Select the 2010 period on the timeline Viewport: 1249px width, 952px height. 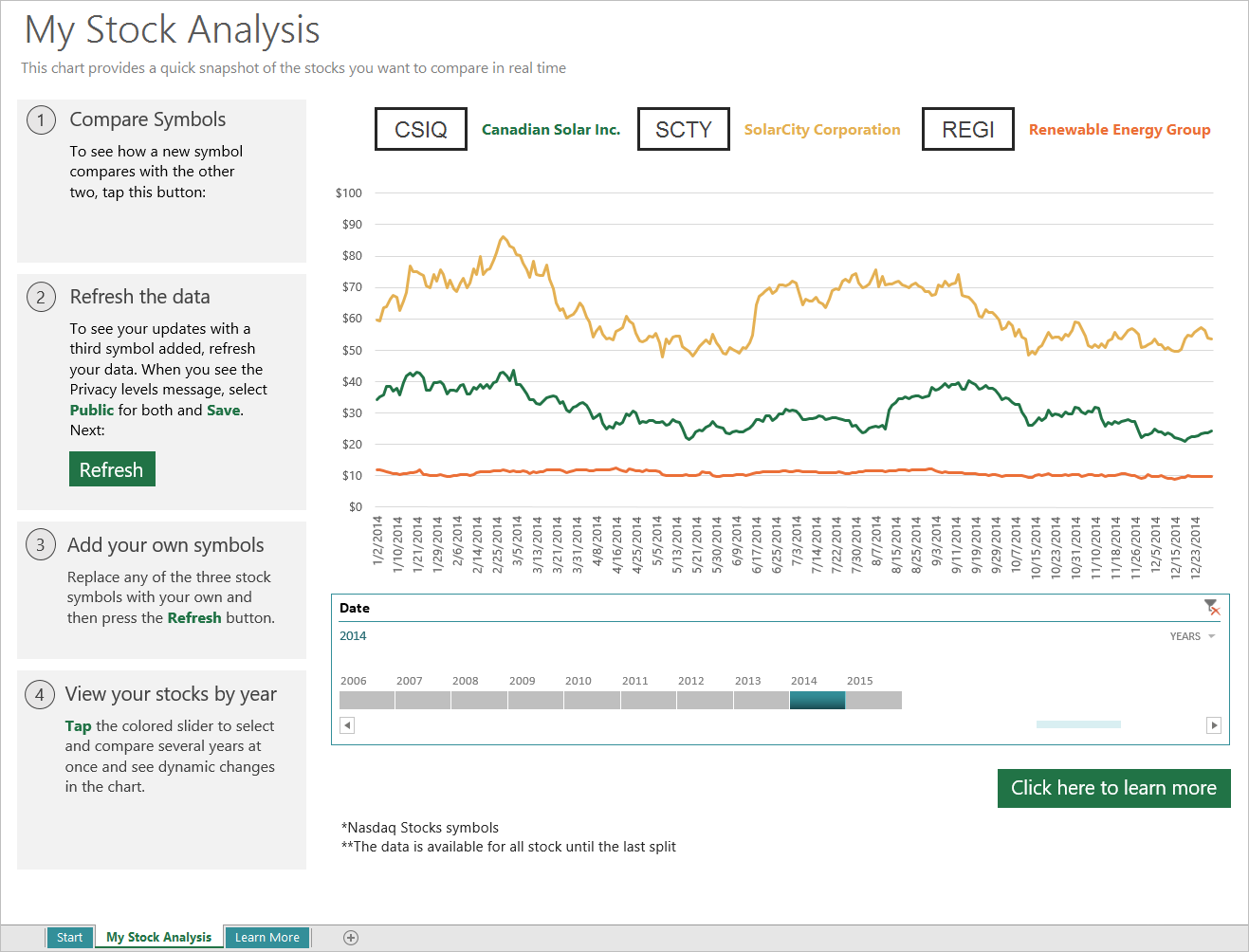[592, 701]
